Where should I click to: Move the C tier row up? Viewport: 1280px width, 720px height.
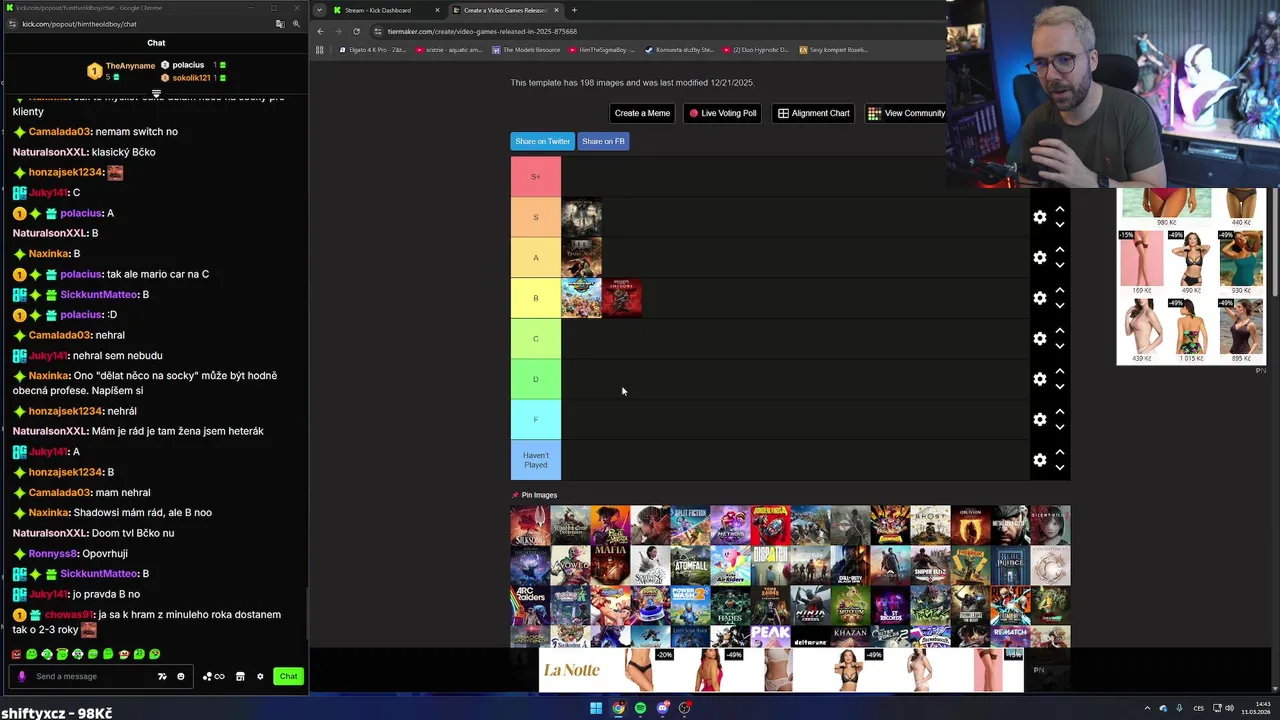pyautogui.click(x=1060, y=331)
